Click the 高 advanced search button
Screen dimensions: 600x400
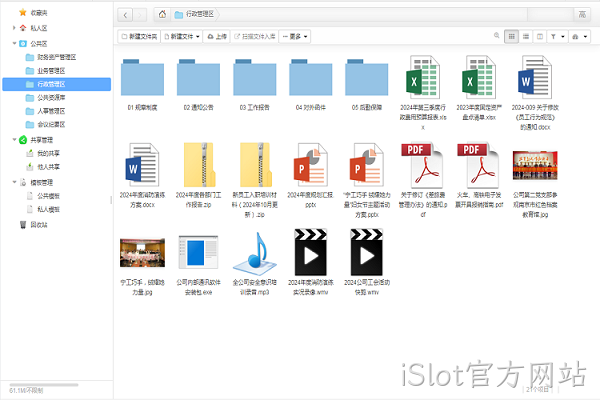tap(582, 15)
